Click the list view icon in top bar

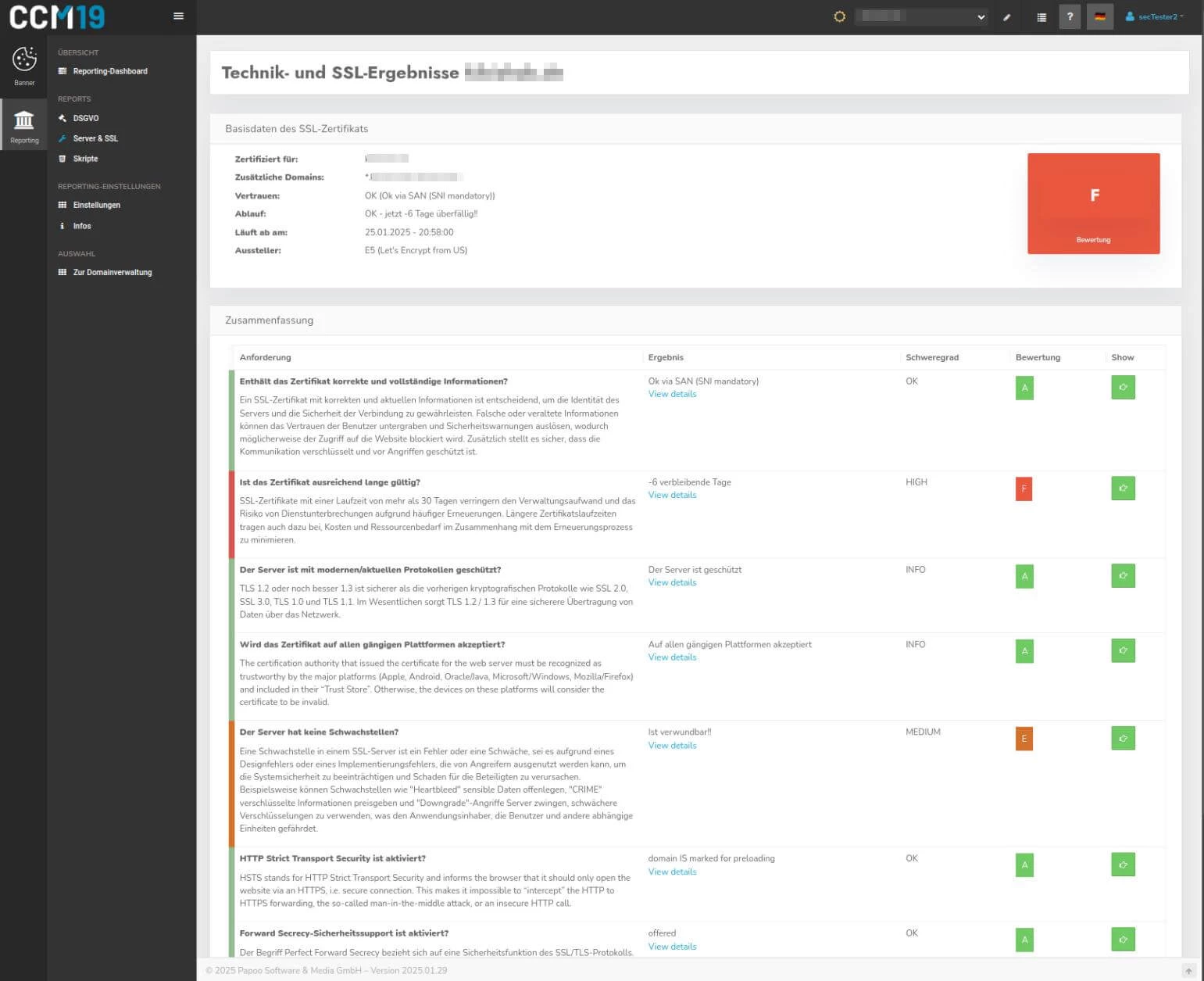pos(1041,17)
